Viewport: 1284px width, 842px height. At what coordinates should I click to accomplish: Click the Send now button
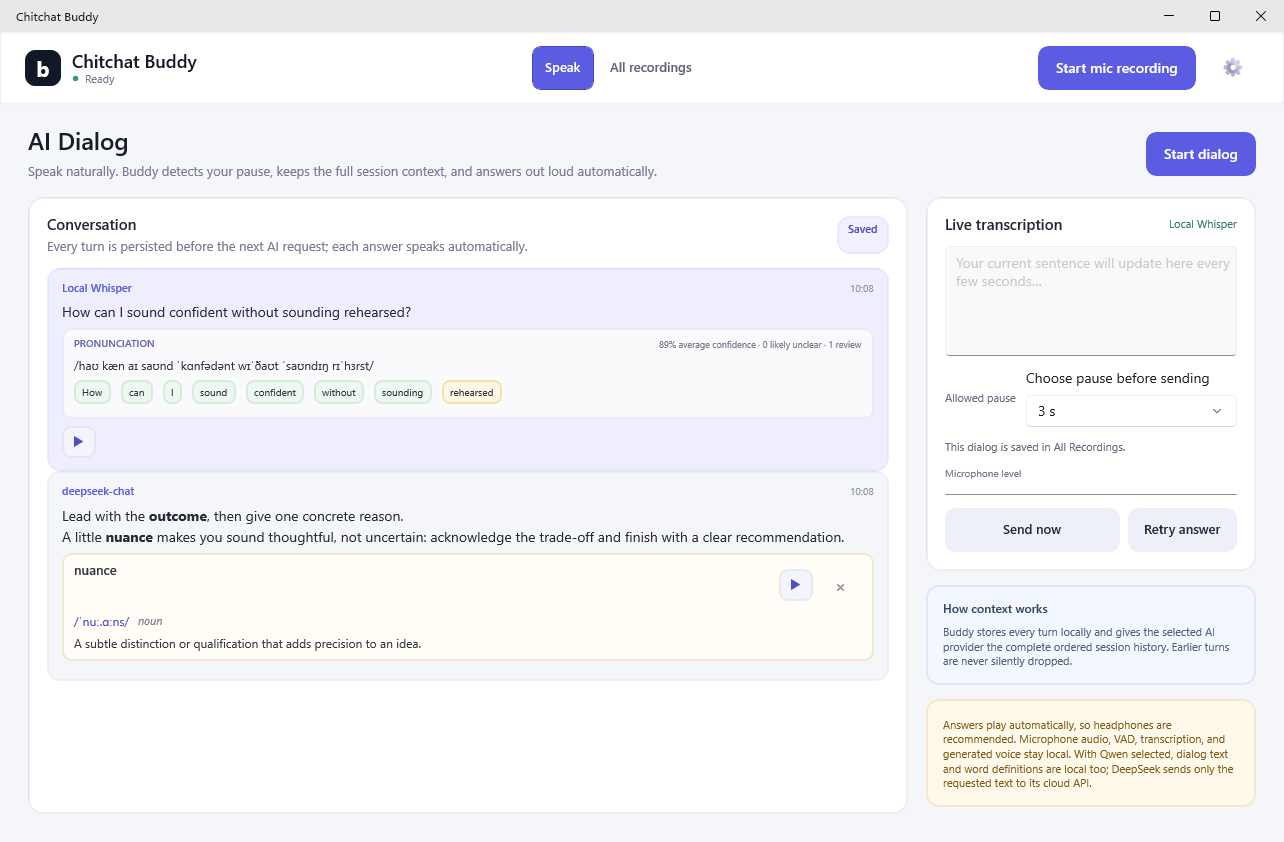pos(1032,530)
